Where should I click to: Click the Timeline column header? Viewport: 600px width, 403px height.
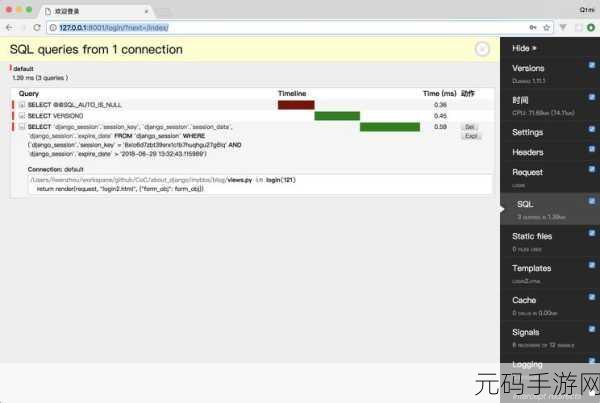point(292,93)
